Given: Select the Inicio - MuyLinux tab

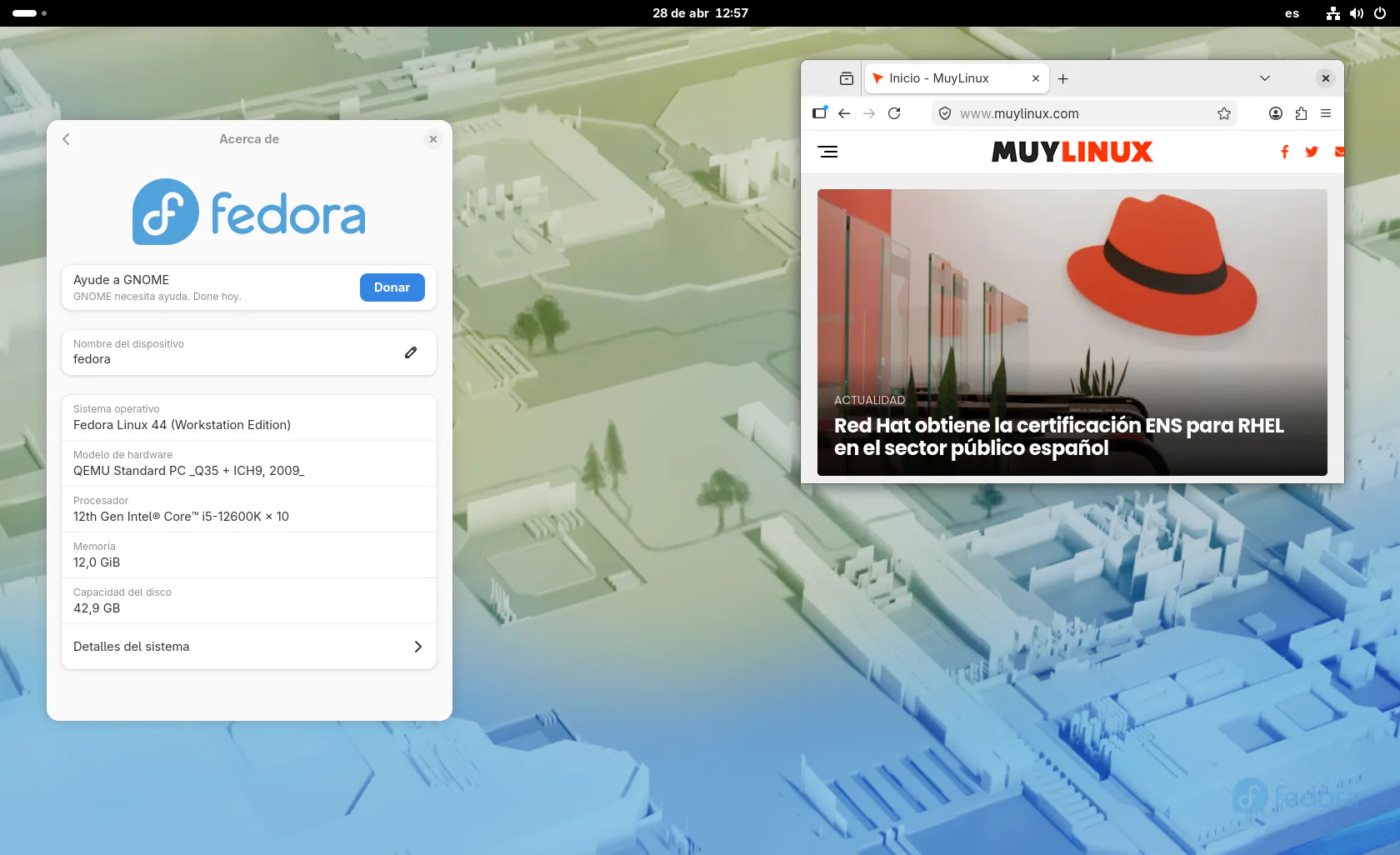Looking at the screenshot, I should (942, 78).
